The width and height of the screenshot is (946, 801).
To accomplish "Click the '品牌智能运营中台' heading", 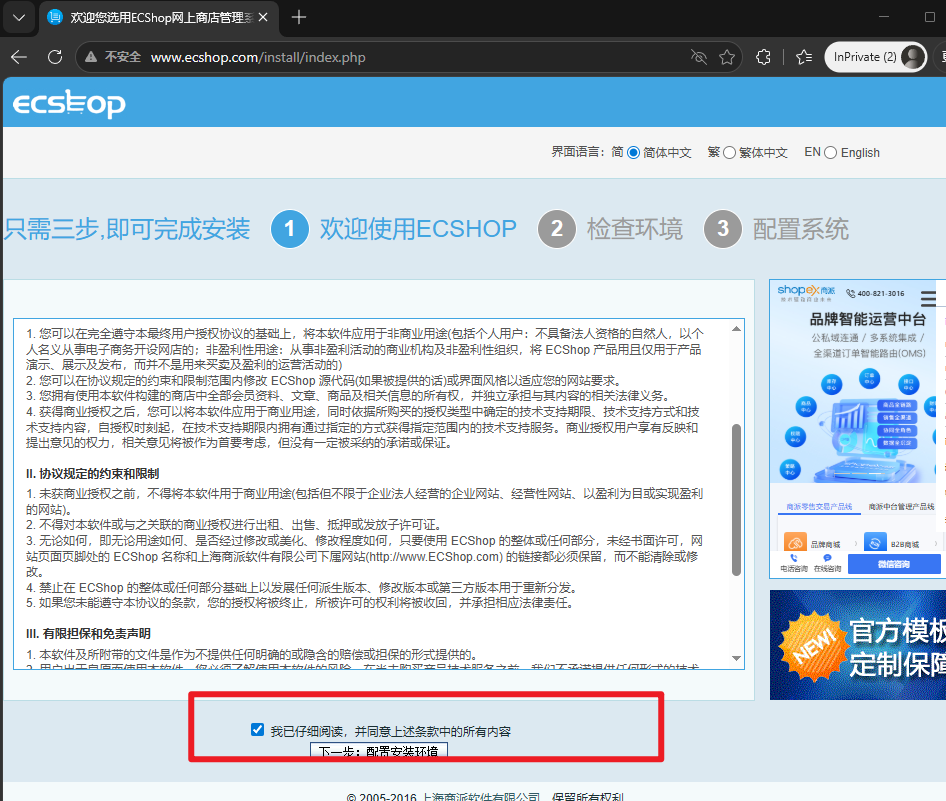I will pos(868,319).
